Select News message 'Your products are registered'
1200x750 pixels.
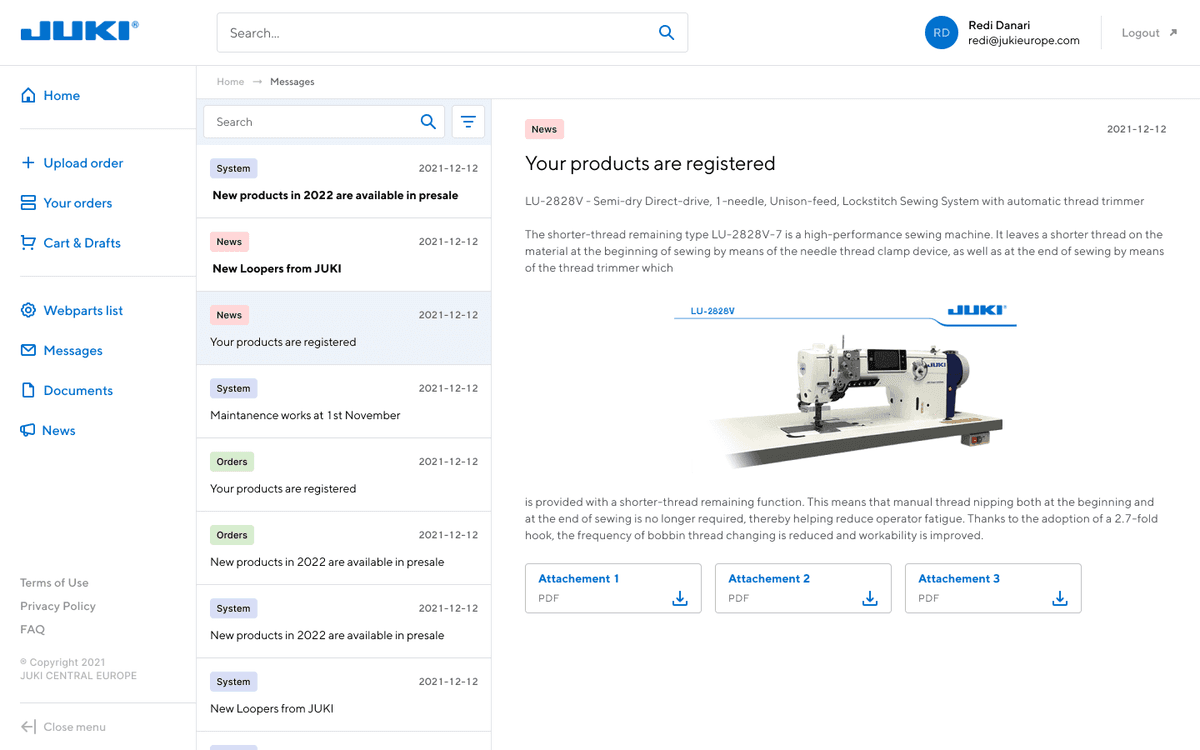[344, 328]
